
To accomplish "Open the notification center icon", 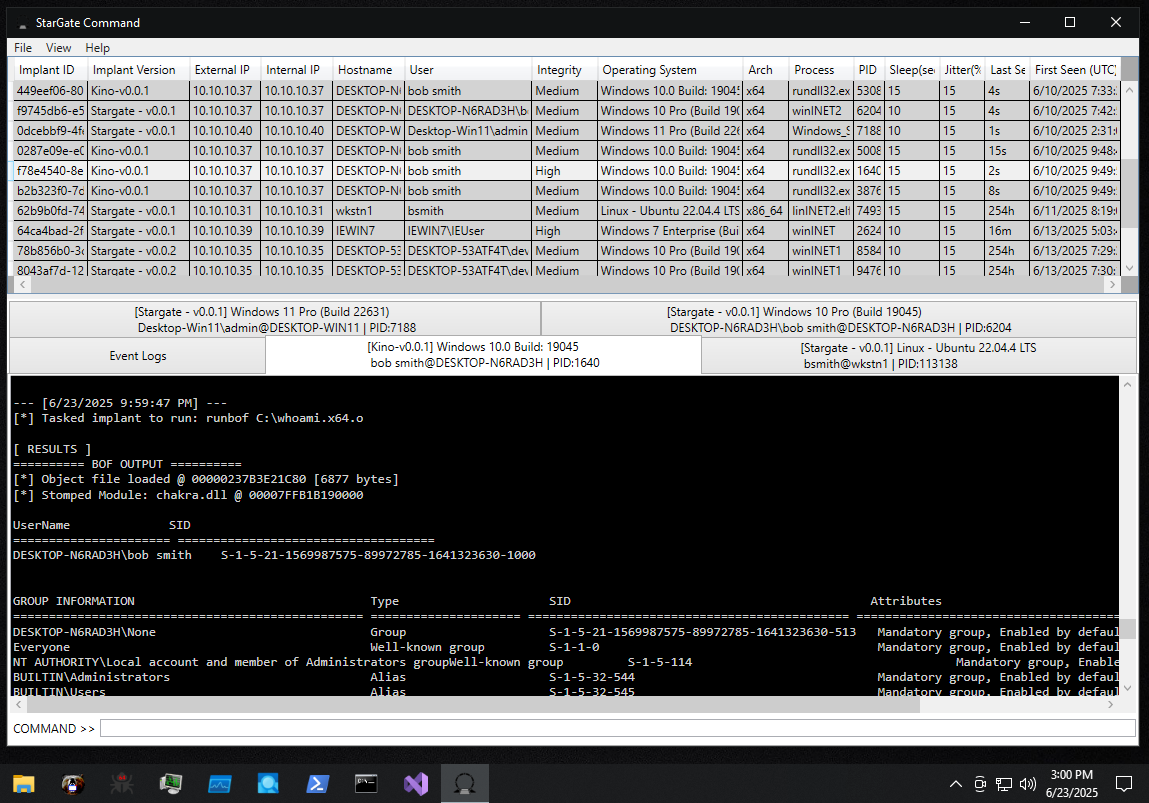I will click(1123, 784).
